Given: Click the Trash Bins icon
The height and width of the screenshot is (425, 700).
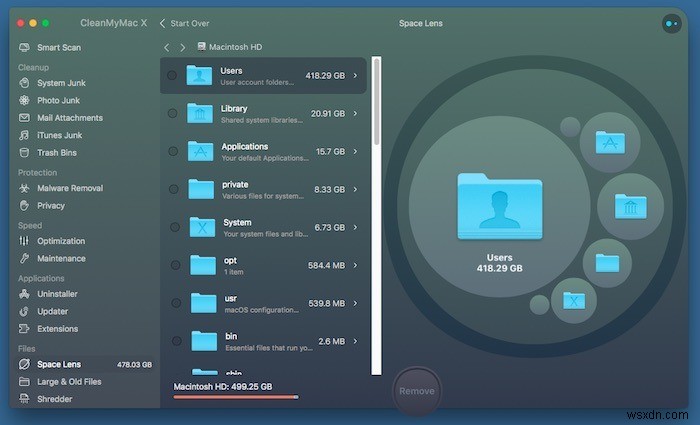Looking at the screenshot, I should point(24,152).
